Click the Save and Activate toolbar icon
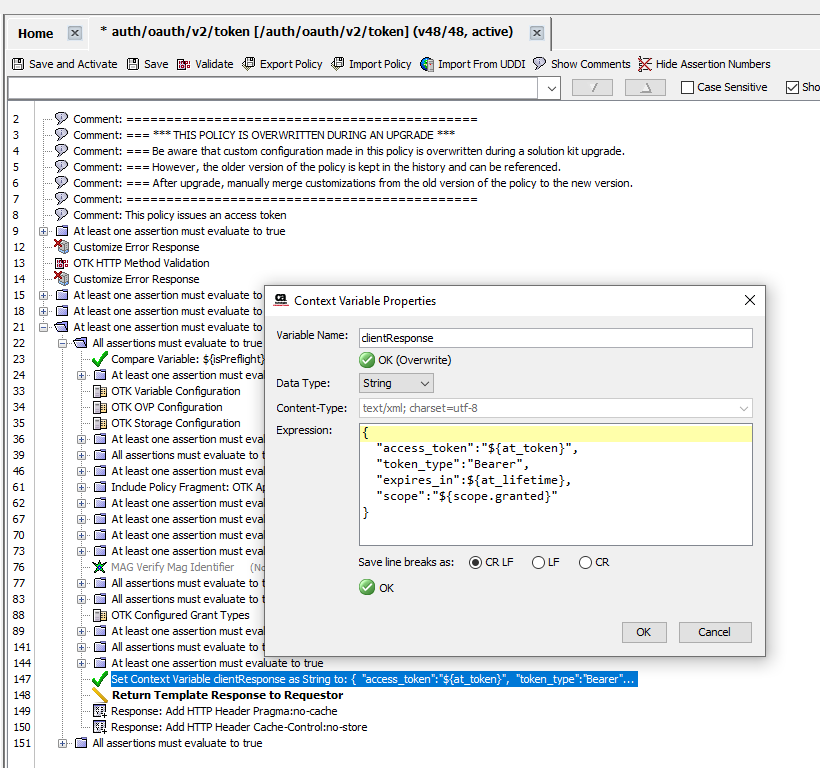Viewport: 820px width, 768px height. click(18, 64)
